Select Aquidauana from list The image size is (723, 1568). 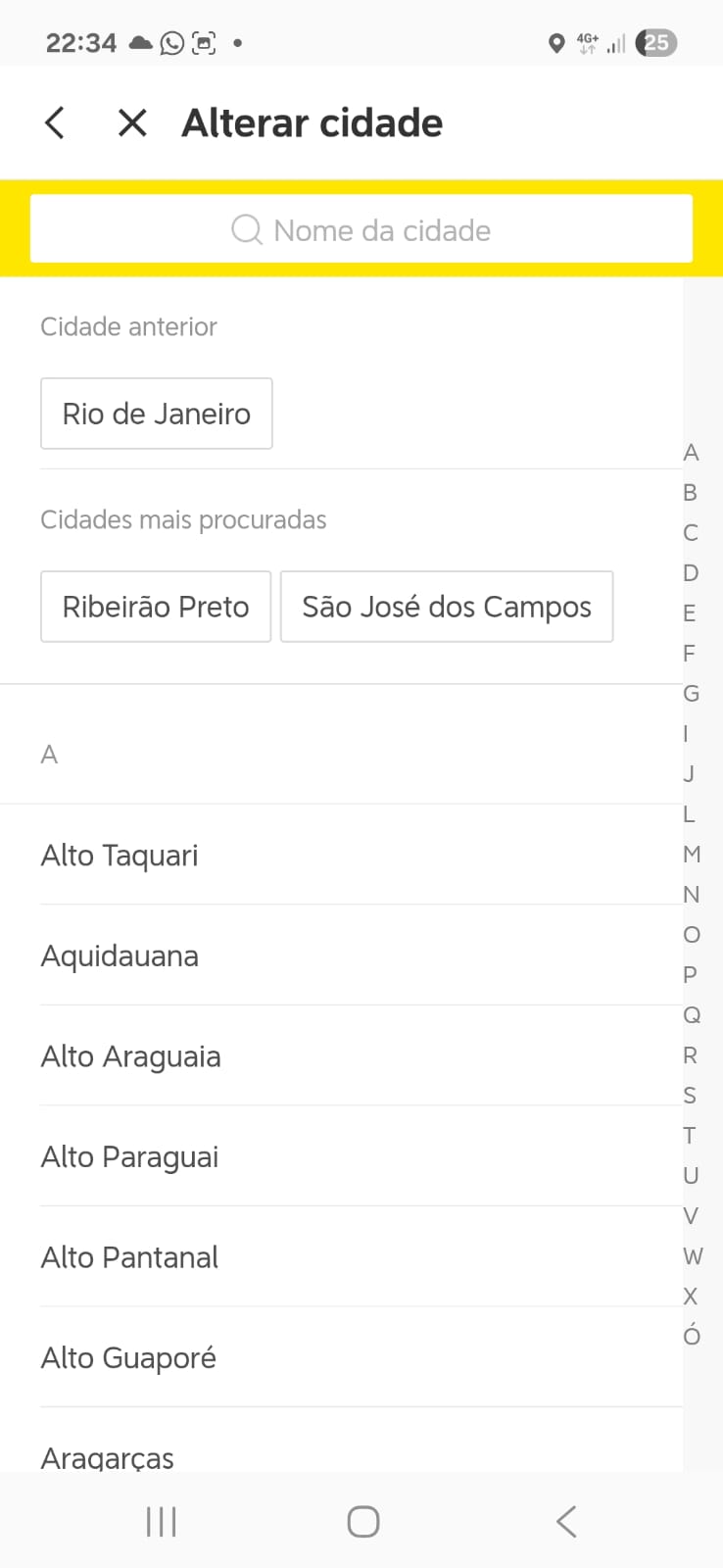pos(120,956)
